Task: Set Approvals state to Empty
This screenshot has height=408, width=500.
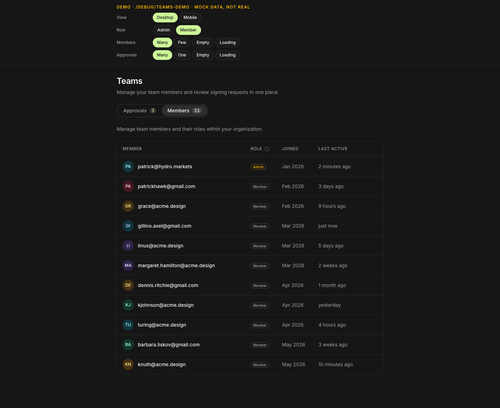Action: 203,55
